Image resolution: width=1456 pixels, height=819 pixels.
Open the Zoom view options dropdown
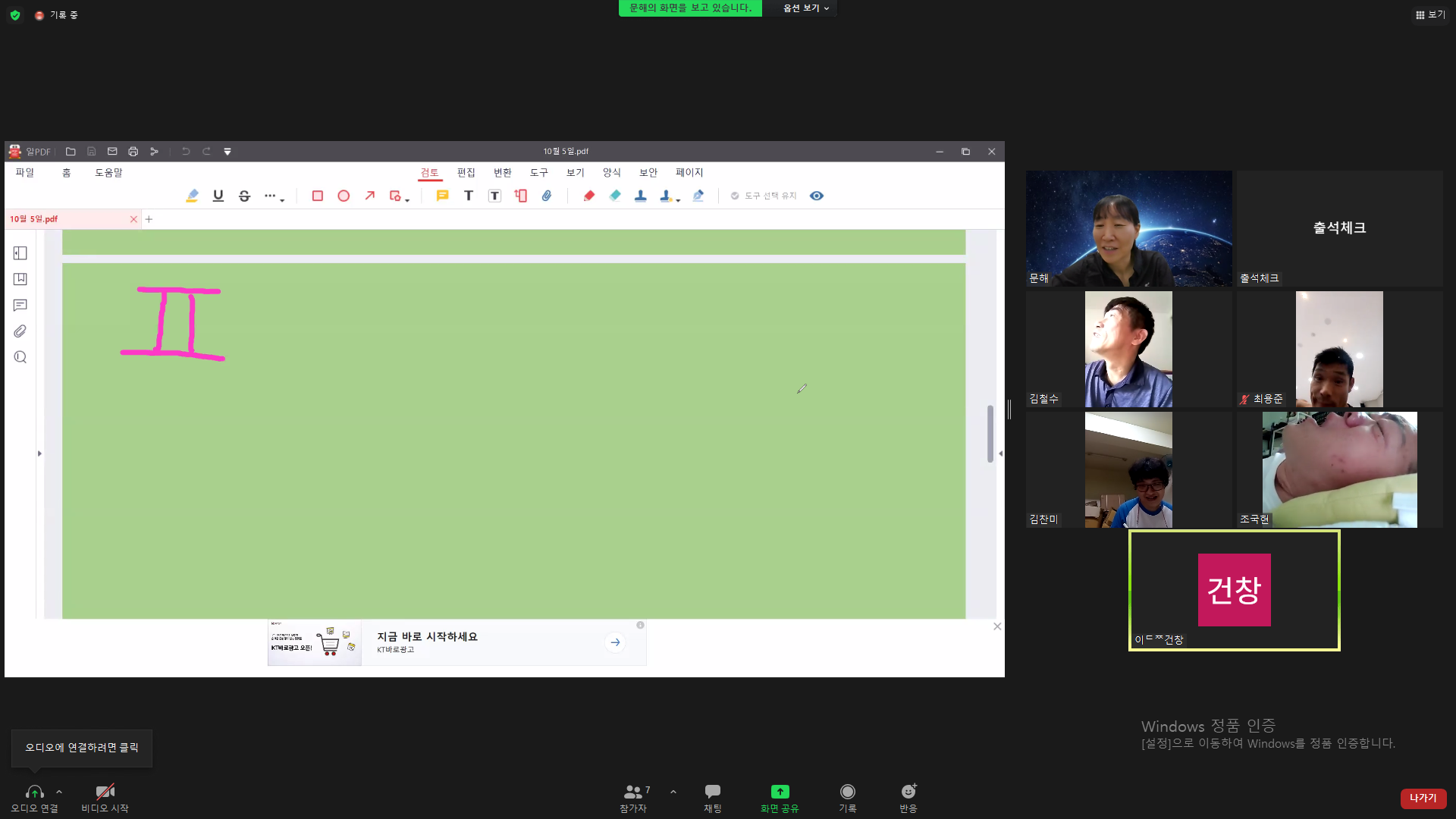coord(806,8)
